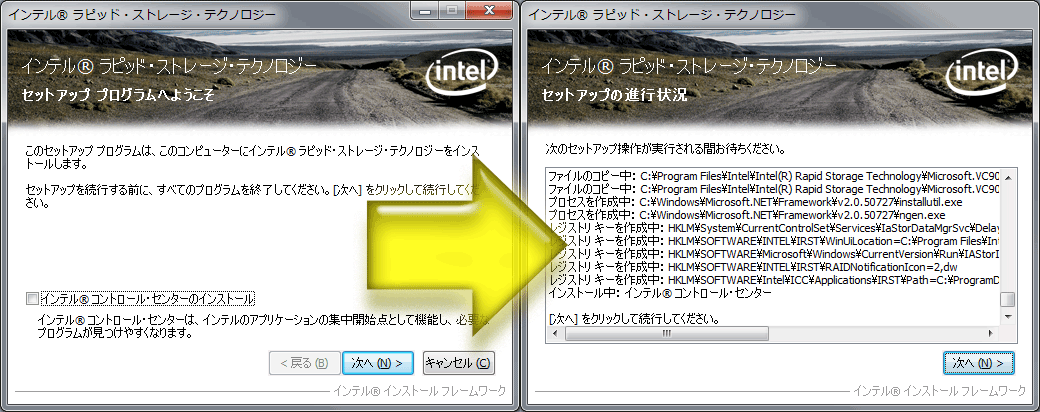1040x412 pixels.
Task: Select the ICC\Applications\IRST Path log line
Action: (x=775, y=280)
